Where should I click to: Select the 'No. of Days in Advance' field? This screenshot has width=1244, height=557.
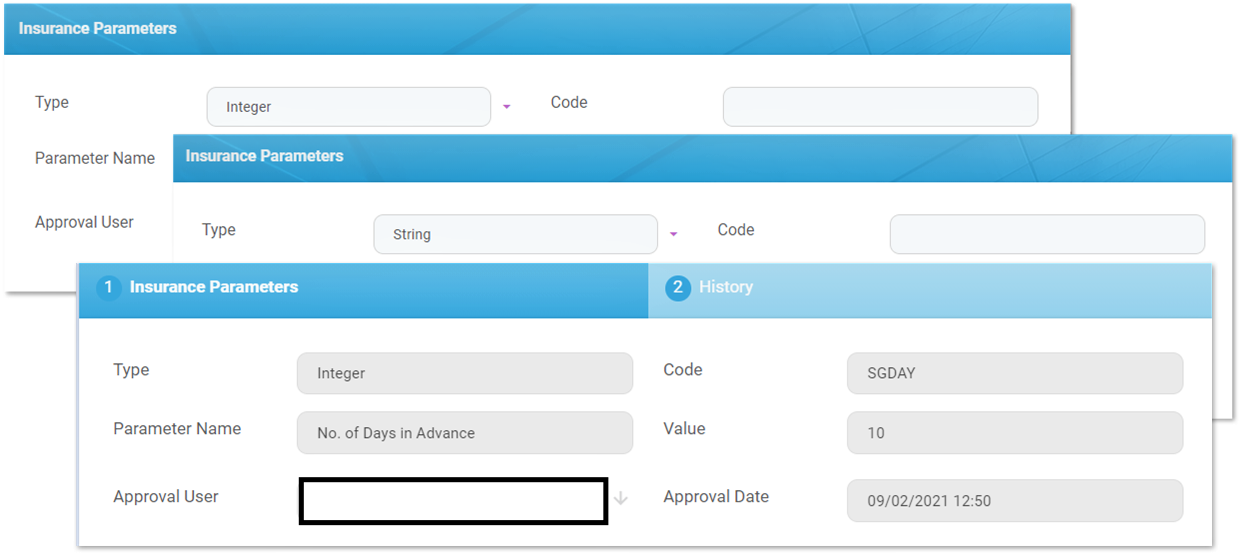[x=464, y=433]
